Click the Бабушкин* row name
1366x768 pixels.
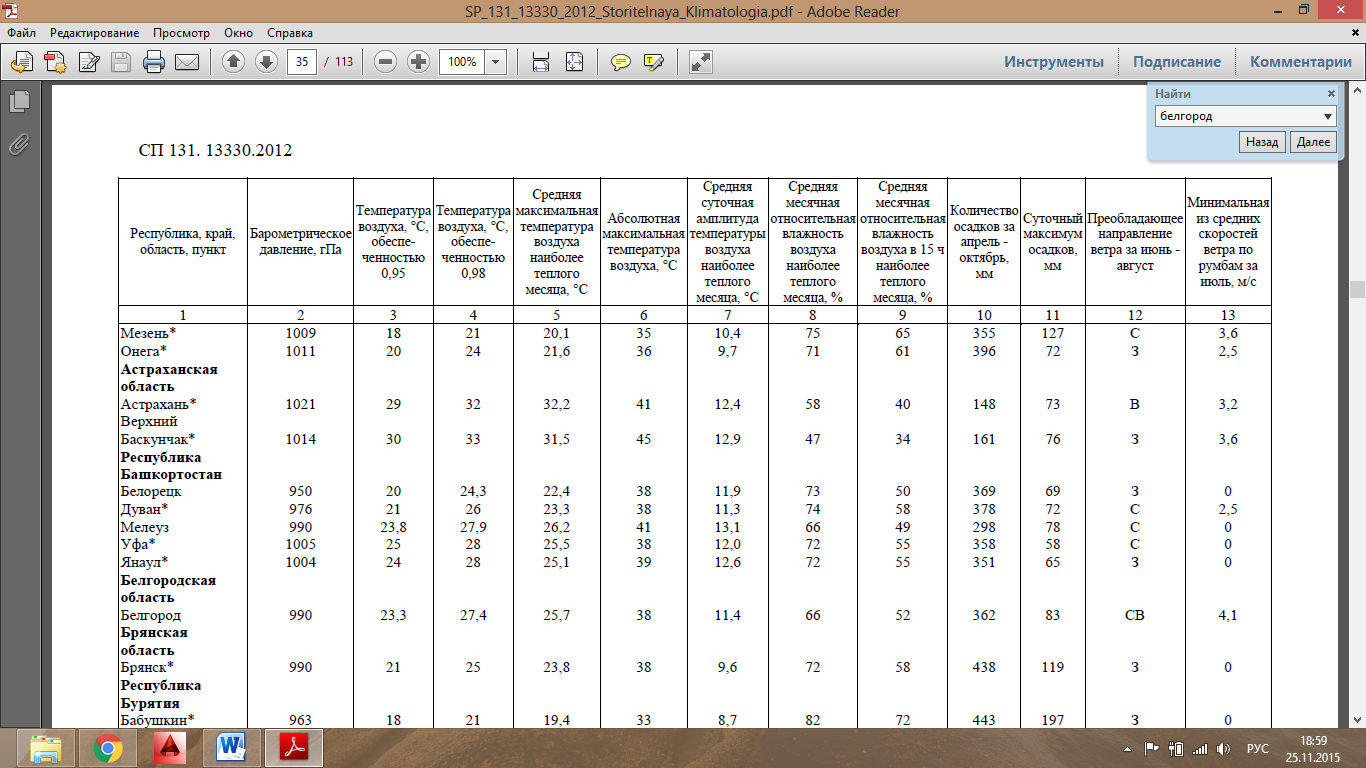(157, 720)
